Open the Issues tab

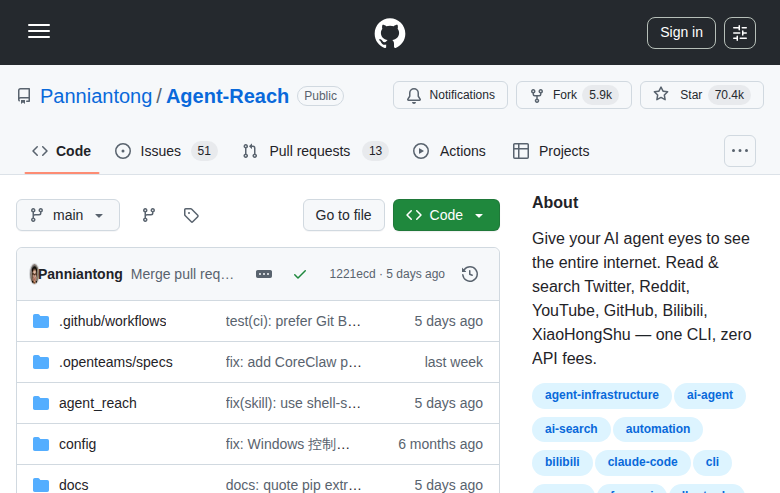click(166, 151)
